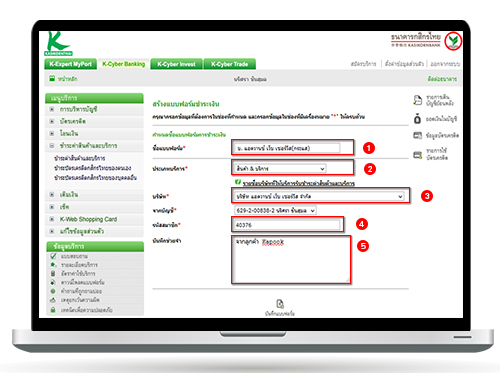The image size is (500, 373).
Task: Click the home icon beside หน้าหลัก
Action: 52,79
